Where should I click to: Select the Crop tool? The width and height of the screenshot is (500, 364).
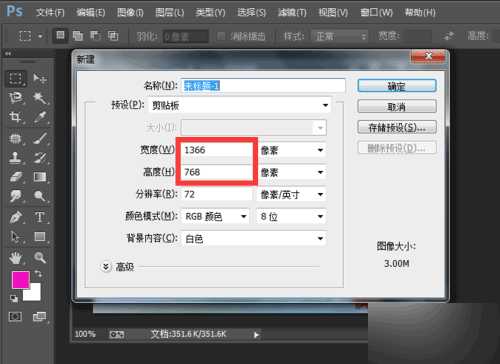click(x=16, y=117)
